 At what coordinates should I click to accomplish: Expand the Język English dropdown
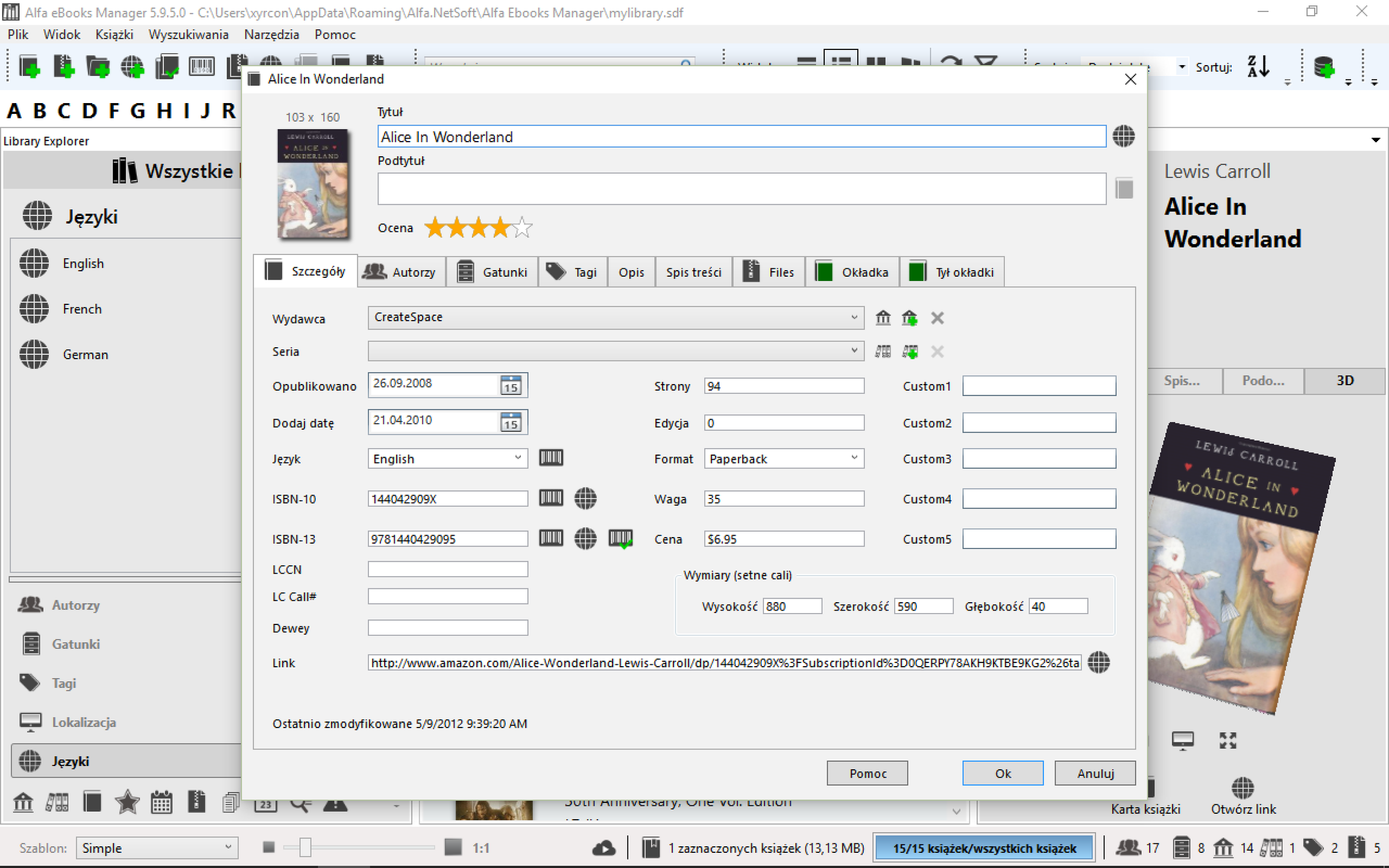point(517,458)
